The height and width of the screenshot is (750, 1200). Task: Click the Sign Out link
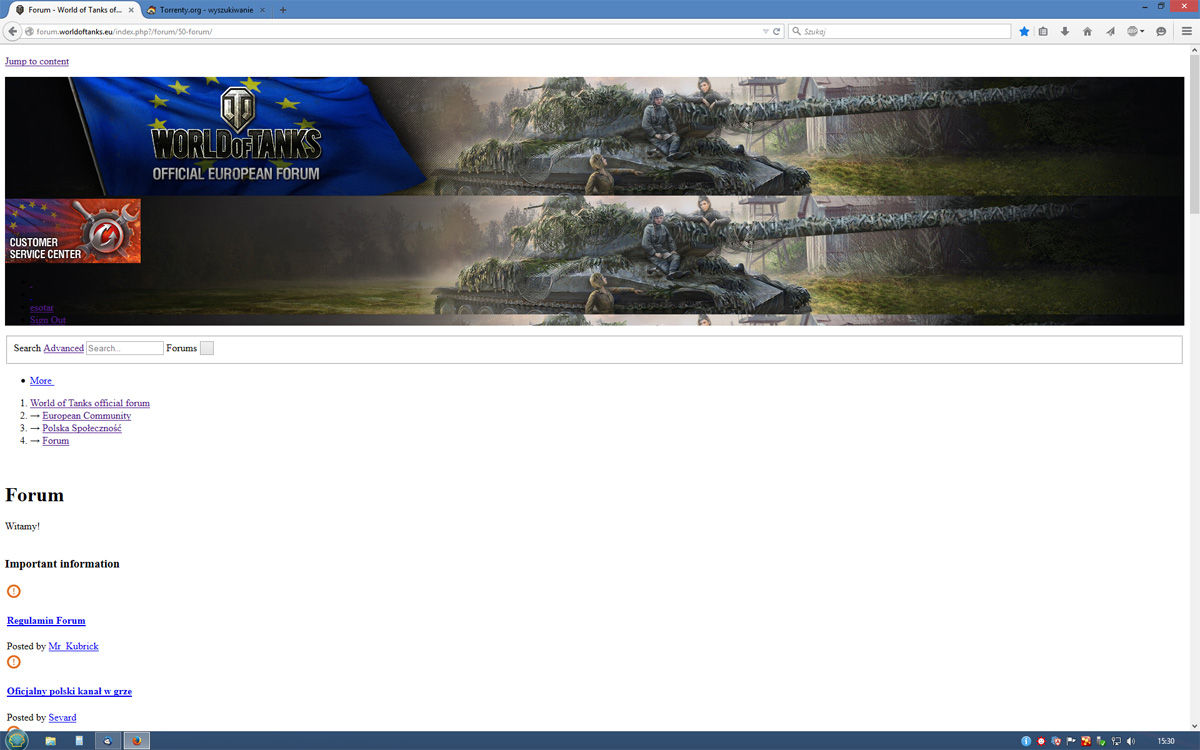point(48,320)
